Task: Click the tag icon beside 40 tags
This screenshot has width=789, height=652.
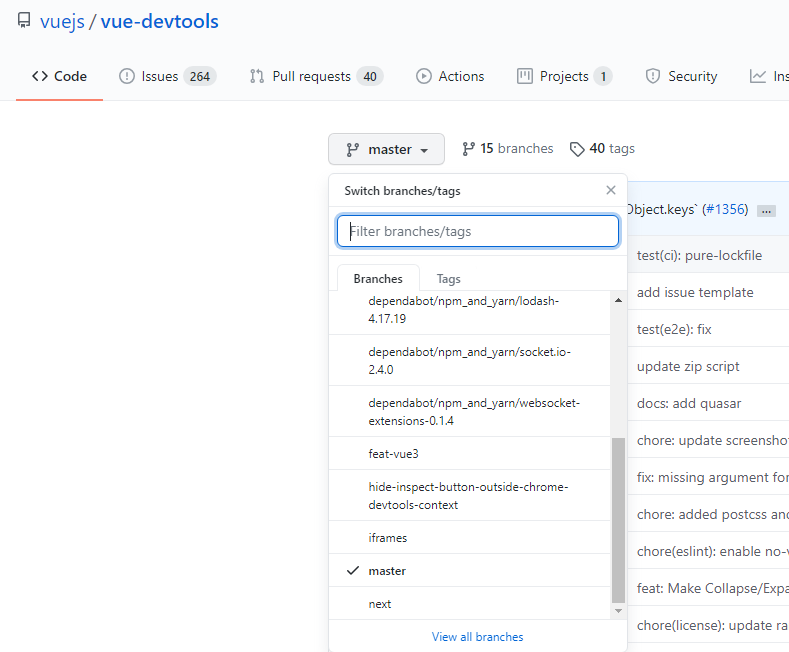Action: [x=577, y=149]
